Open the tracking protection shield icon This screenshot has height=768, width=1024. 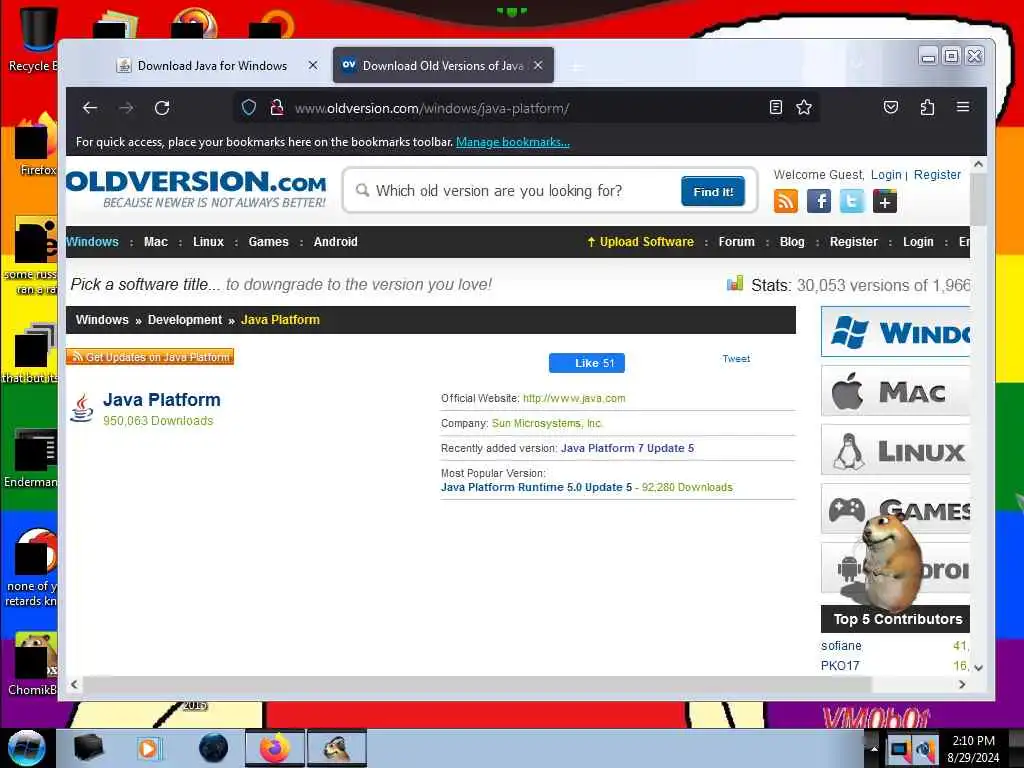(x=249, y=108)
